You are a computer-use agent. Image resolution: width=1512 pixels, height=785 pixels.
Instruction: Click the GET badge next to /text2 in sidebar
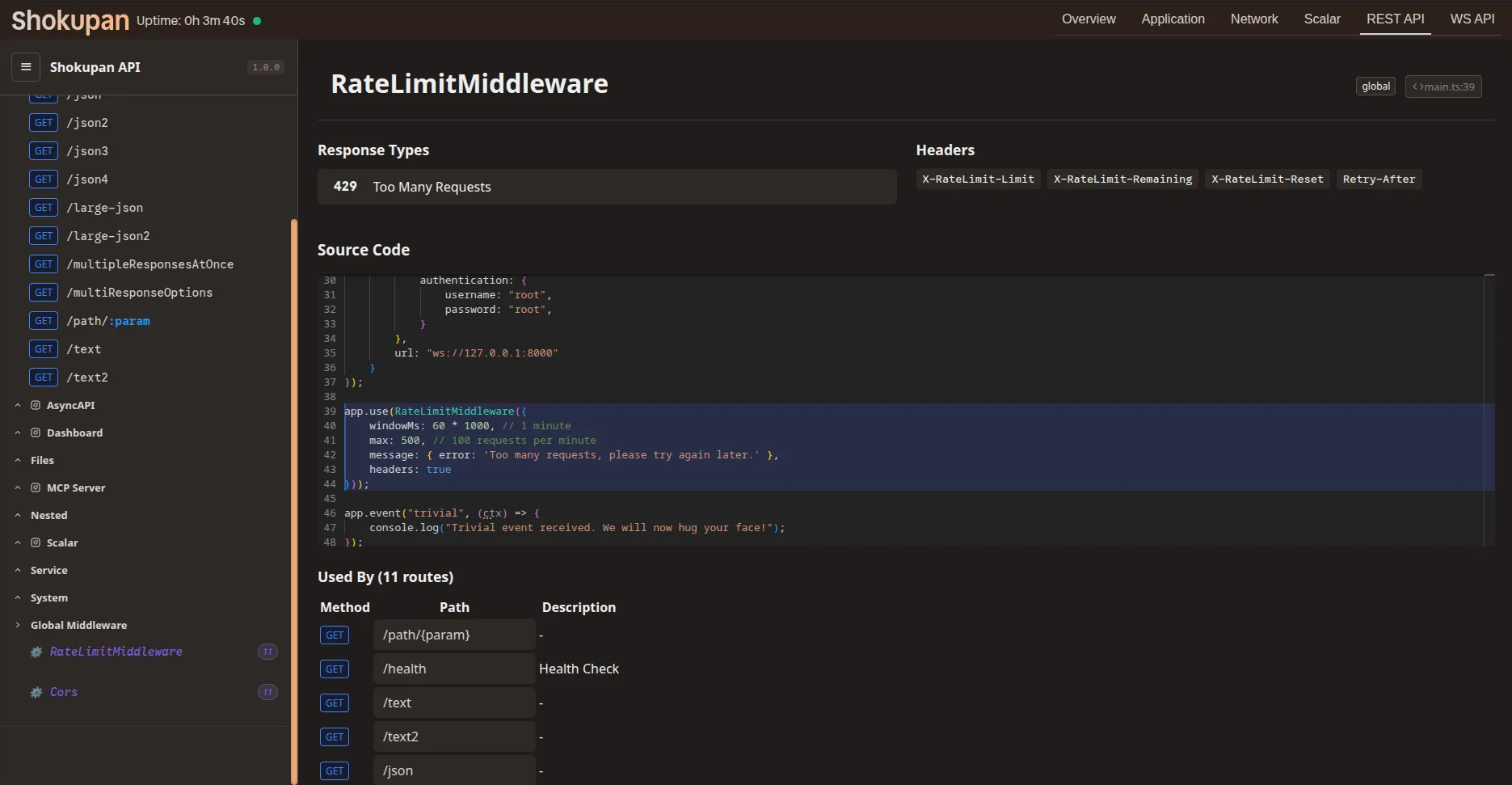click(44, 377)
